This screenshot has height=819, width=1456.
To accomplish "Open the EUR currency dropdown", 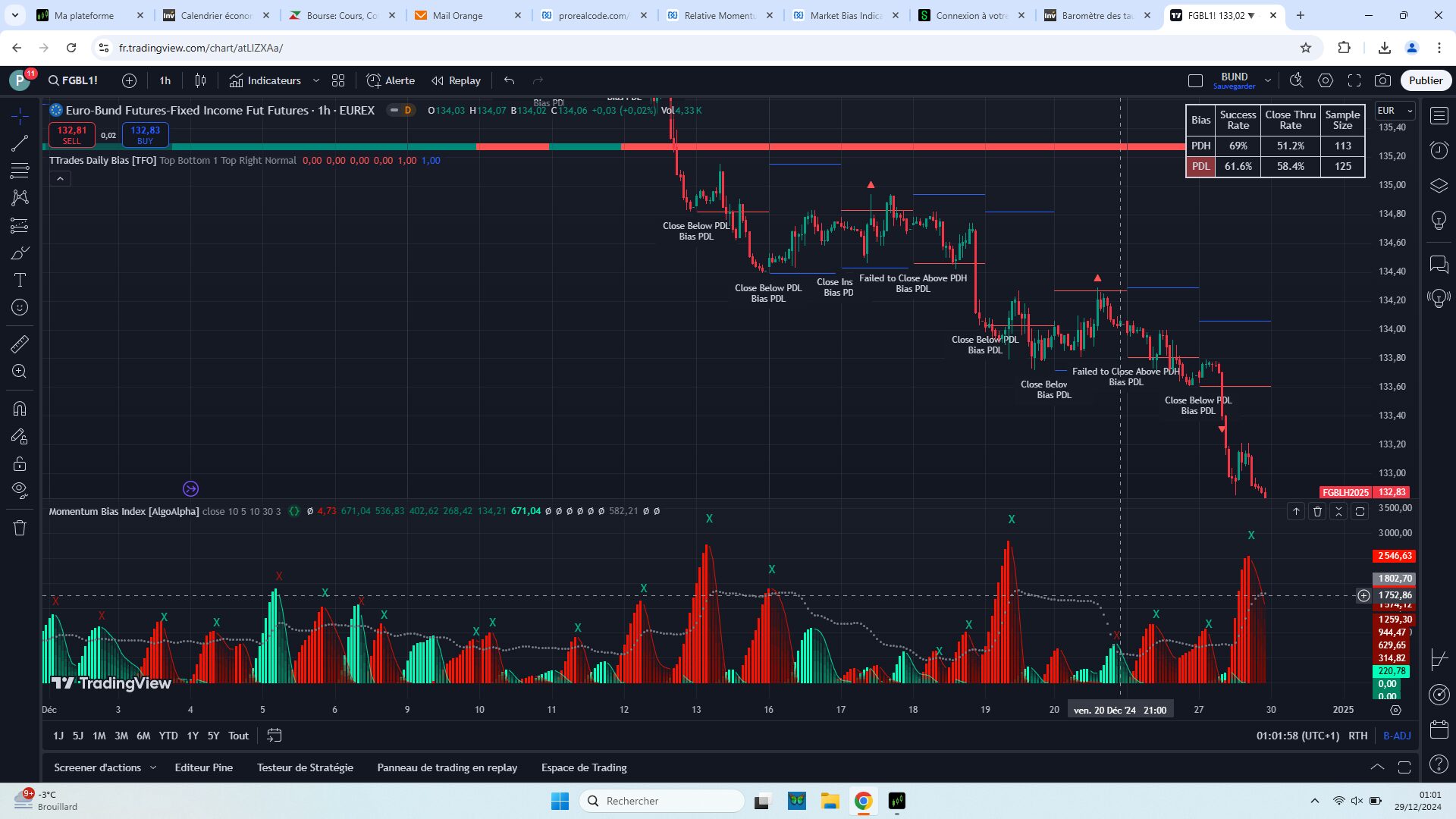I will [1395, 111].
